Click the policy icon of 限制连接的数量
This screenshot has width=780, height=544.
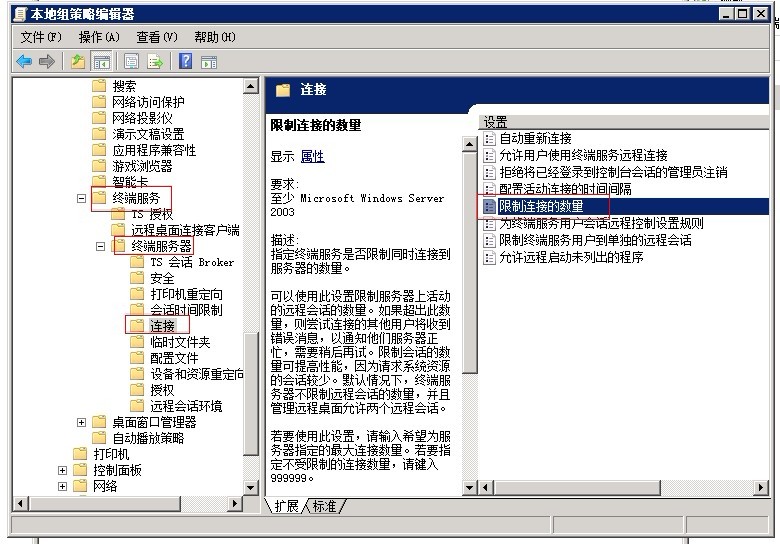coord(489,206)
